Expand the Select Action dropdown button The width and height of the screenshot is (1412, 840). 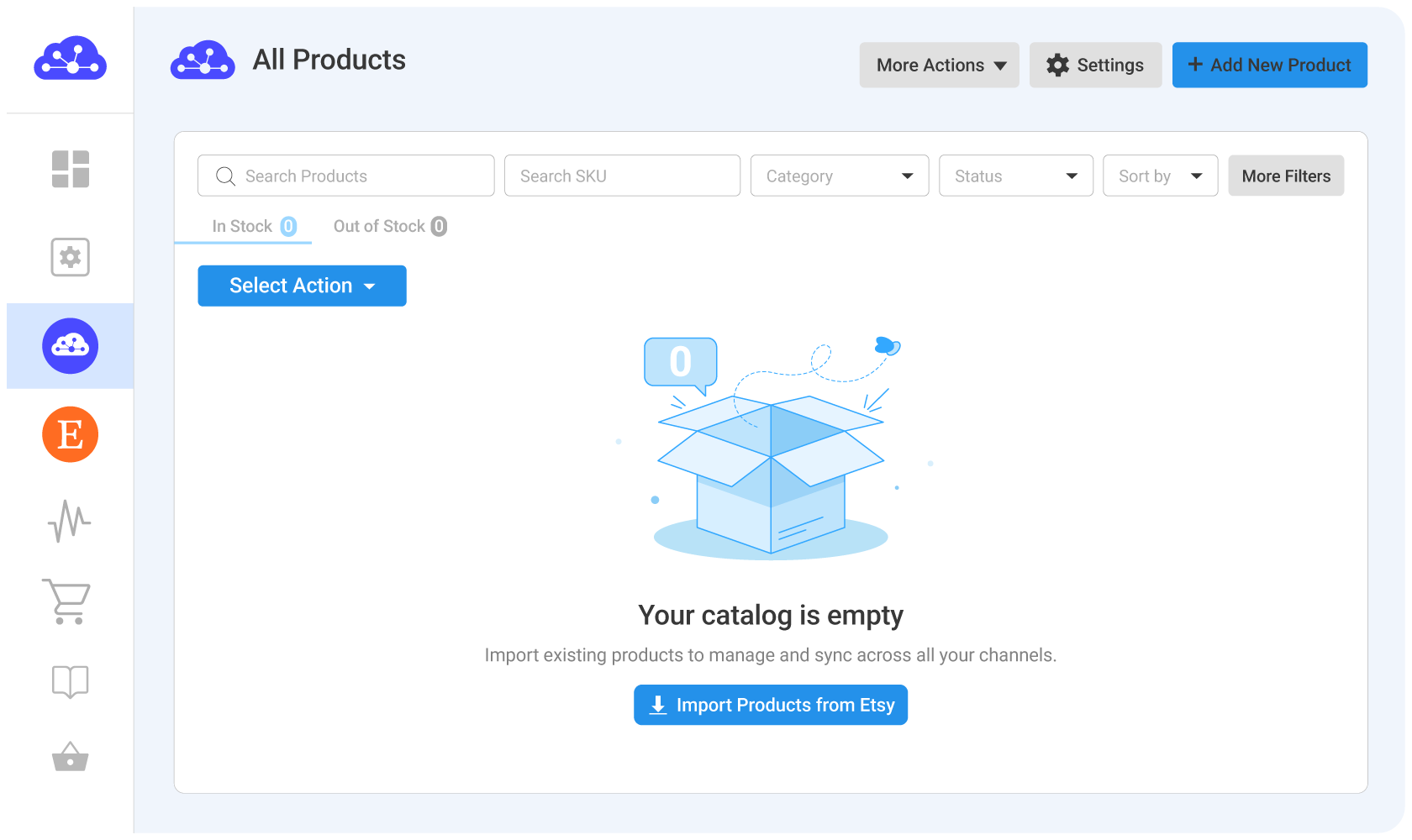pos(302,286)
